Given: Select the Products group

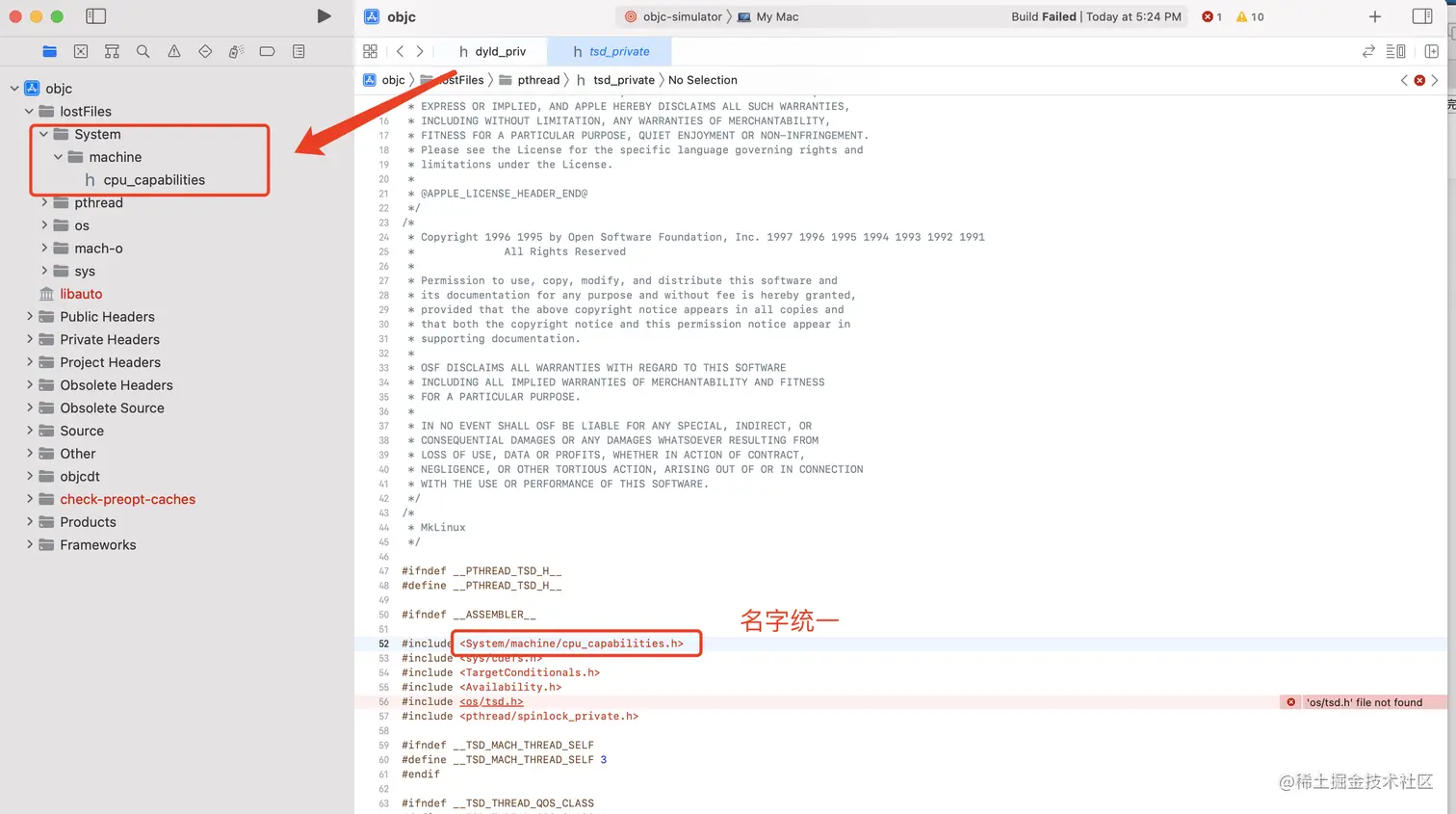Looking at the screenshot, I should pyautogui.click(x=77, y=522).
